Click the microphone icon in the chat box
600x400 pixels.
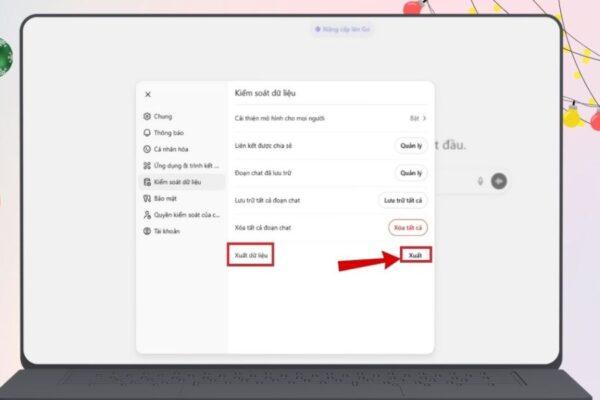(481, 181)
